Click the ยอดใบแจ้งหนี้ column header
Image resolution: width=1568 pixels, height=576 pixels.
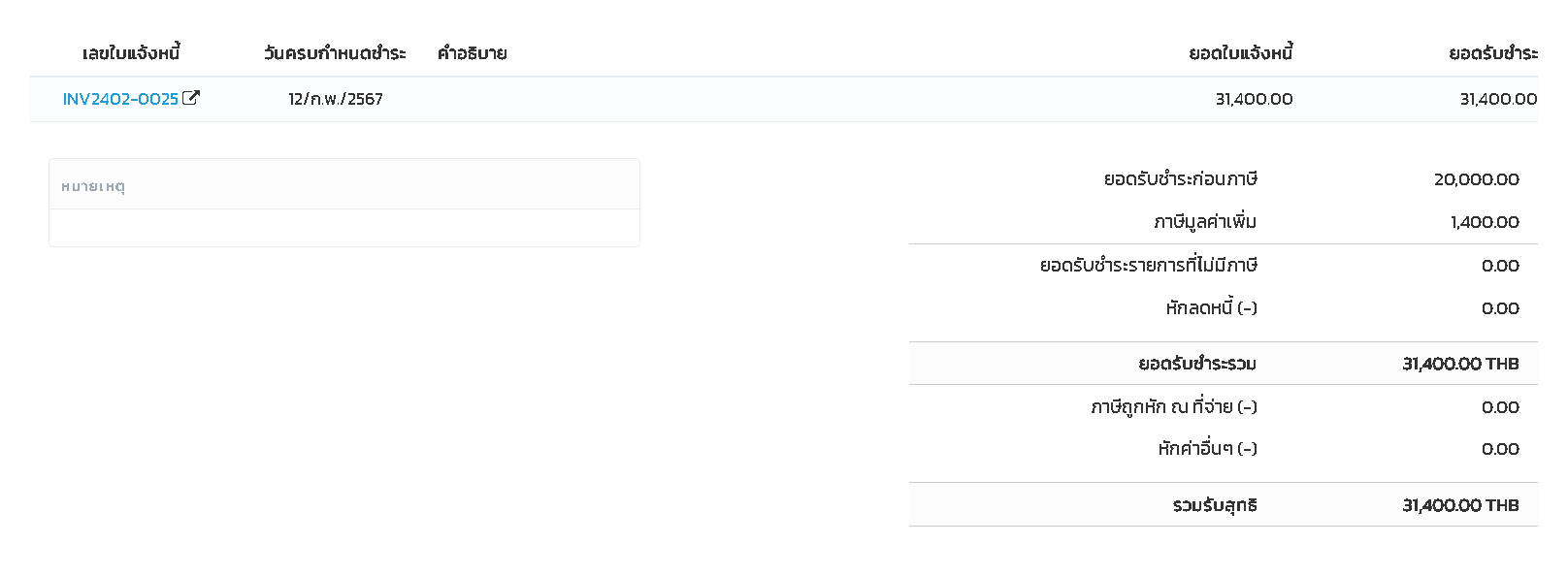(x=1241, y=53)
